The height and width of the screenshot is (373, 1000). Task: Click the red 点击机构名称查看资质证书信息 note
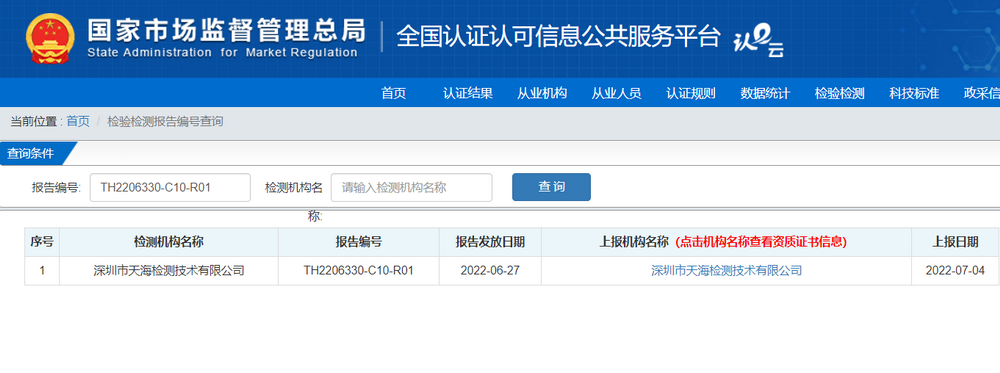[x=761, y=242]
